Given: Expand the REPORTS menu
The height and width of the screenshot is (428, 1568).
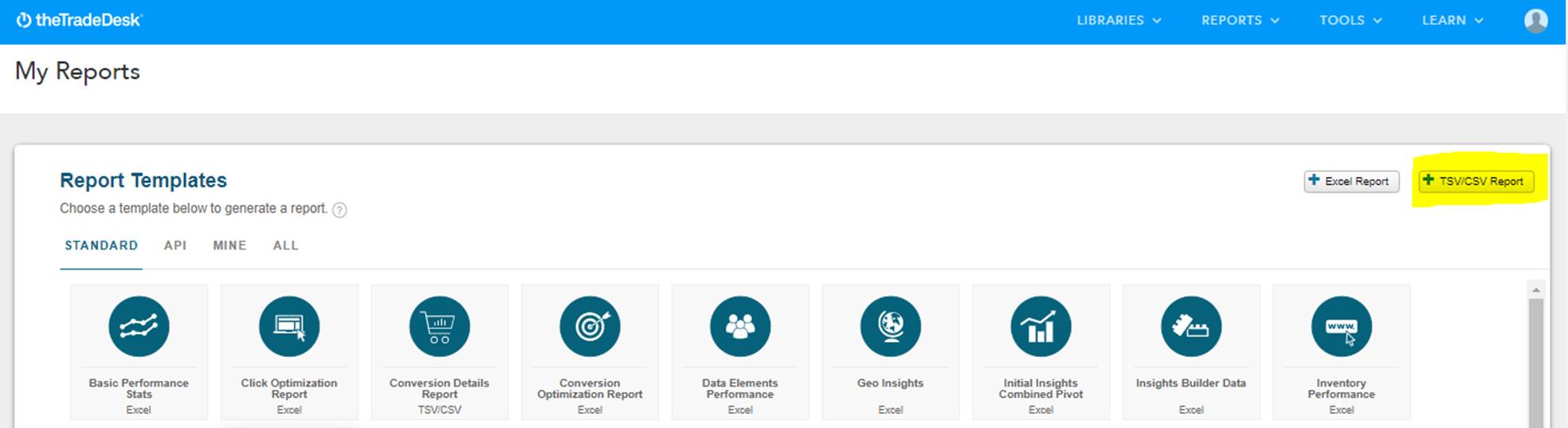Looking at the screenshot, I should tap(1241, 21).
